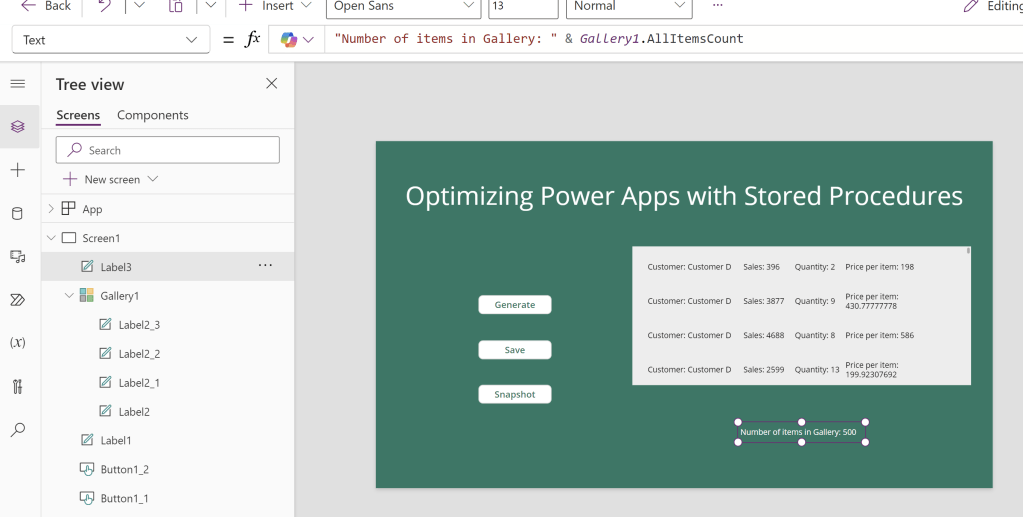This screenshot has height=517, width=1023.
Task: Collapse the Gallery1 node in tree
Action: point(69,296)
